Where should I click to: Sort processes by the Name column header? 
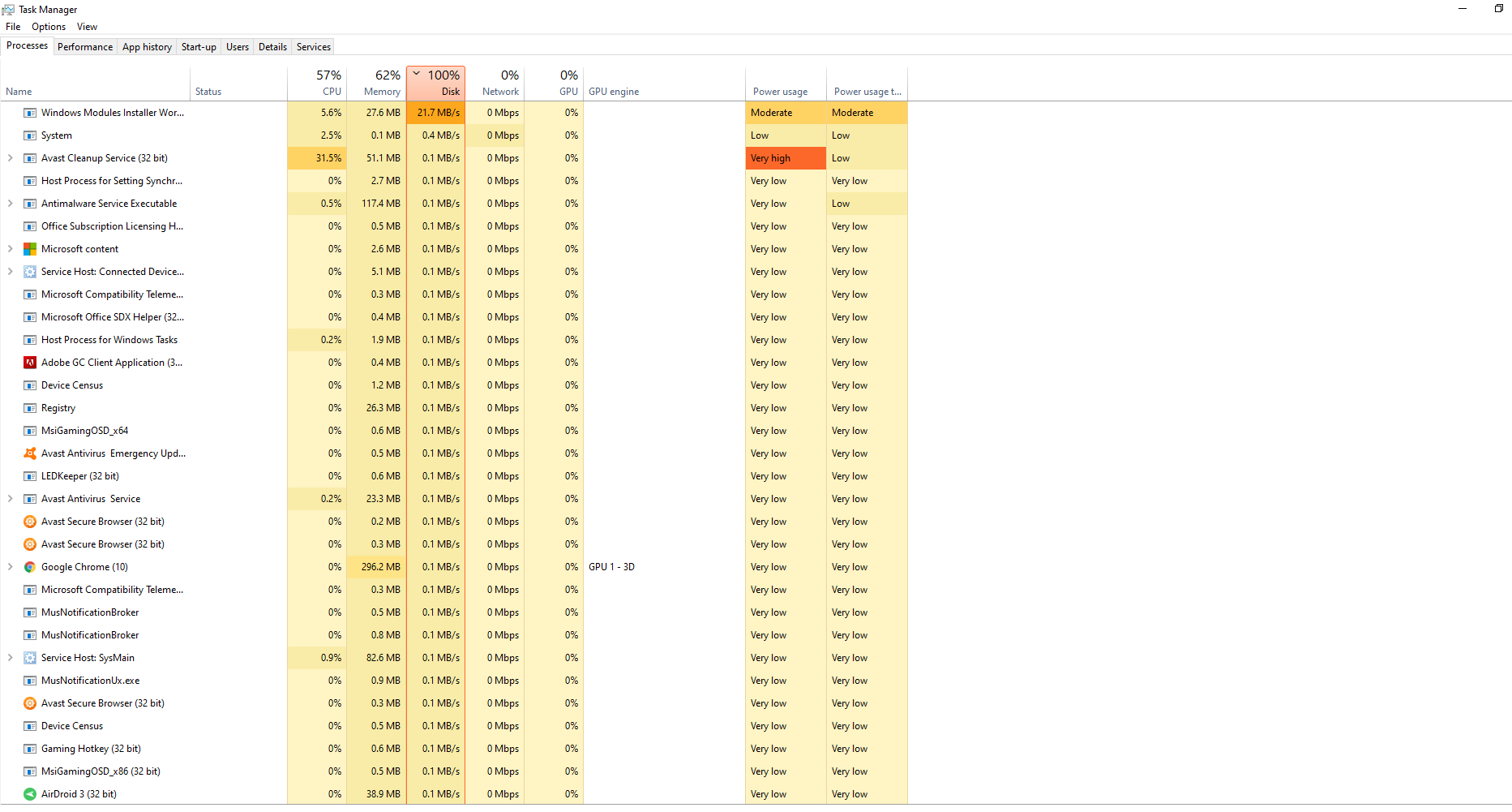(95, 84)
